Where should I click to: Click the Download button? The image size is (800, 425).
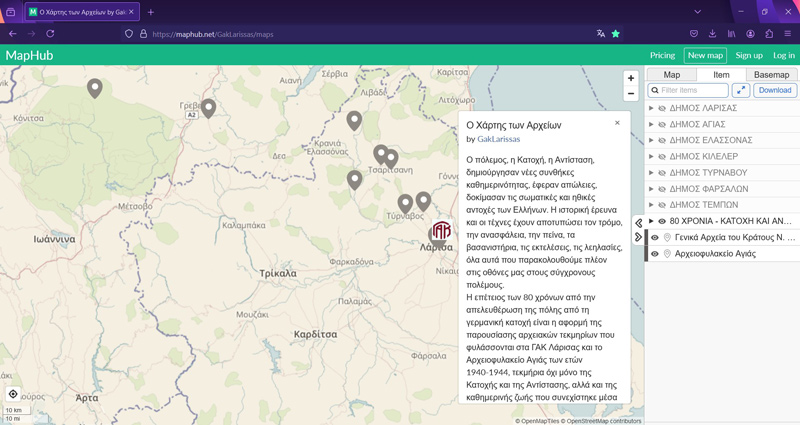click(774, 91)
